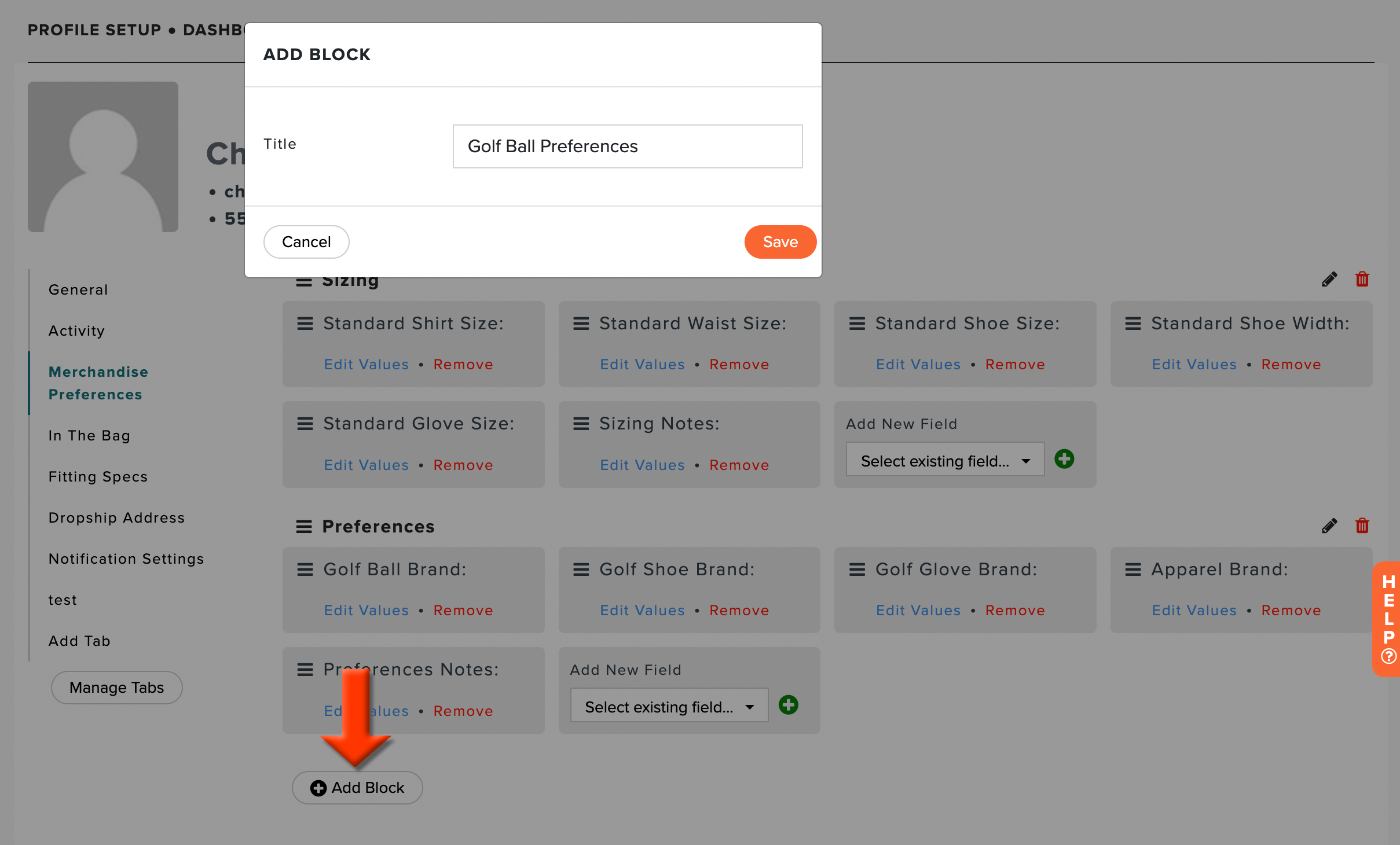Select the Notification Settings tab
Screen dimensions: 1400x845
[126, 559]
